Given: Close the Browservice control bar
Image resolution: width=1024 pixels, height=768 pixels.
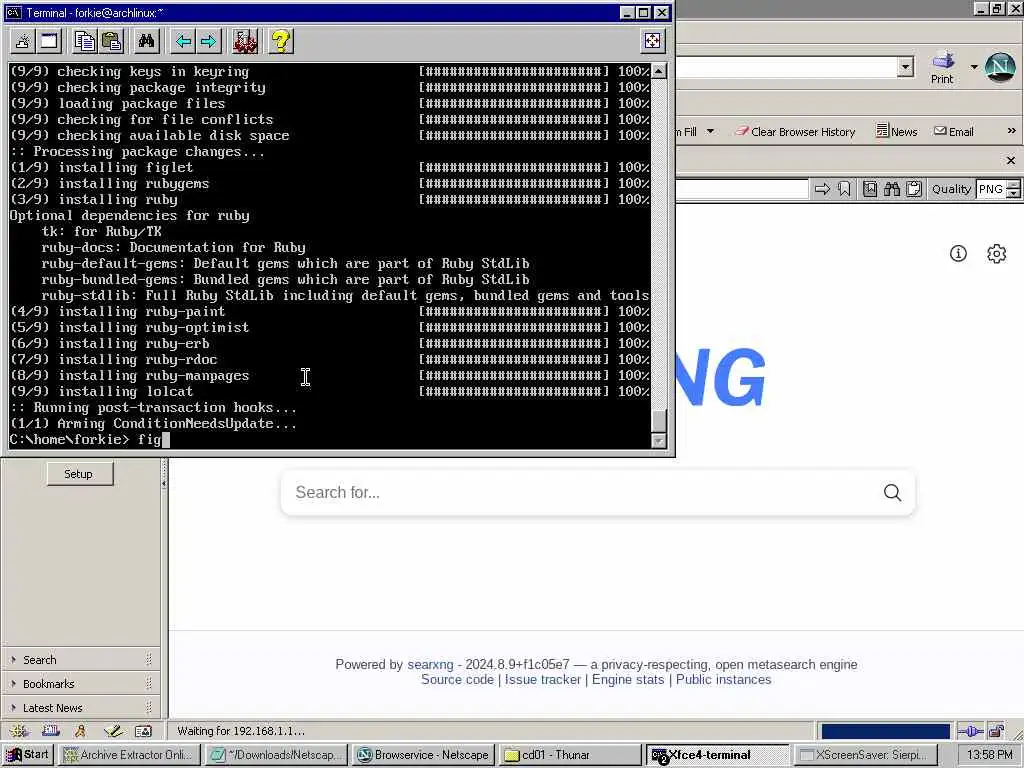Looking at the screenshot, I should click(1010, 160).
